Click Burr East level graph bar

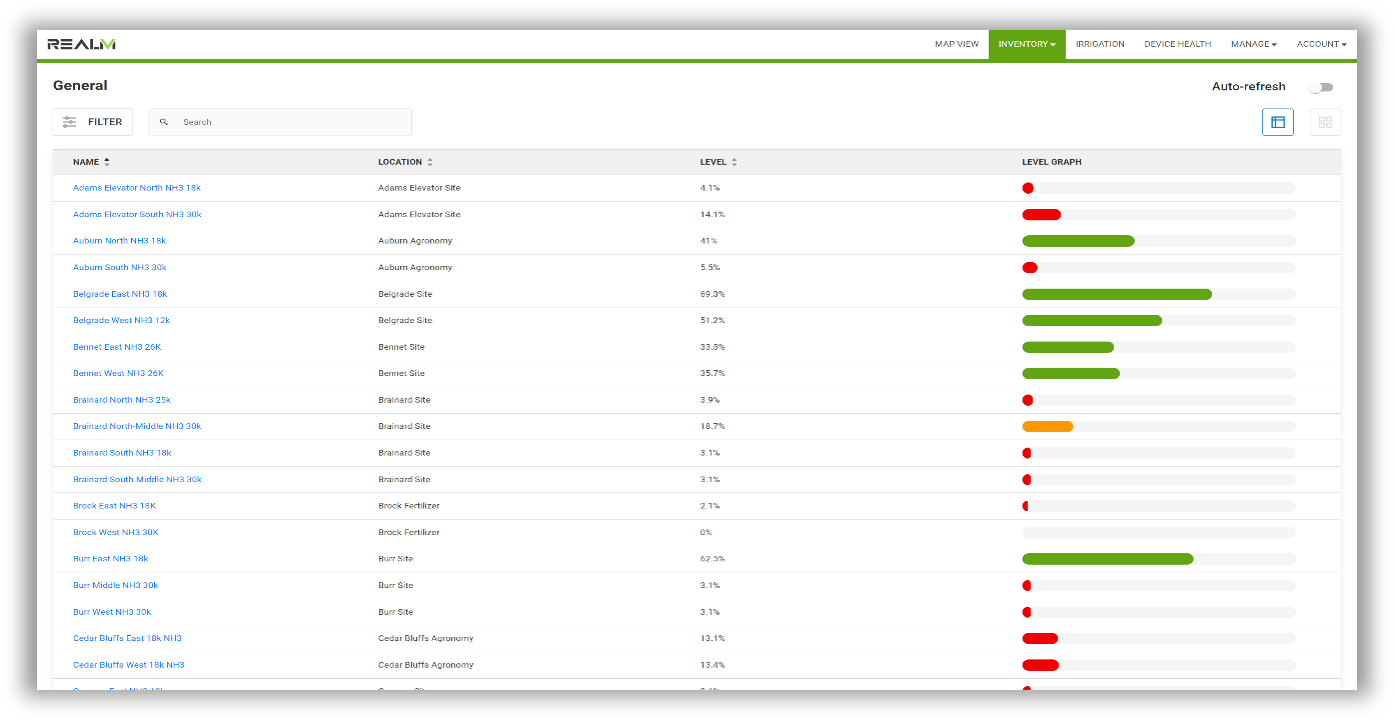click(1108, 559)
